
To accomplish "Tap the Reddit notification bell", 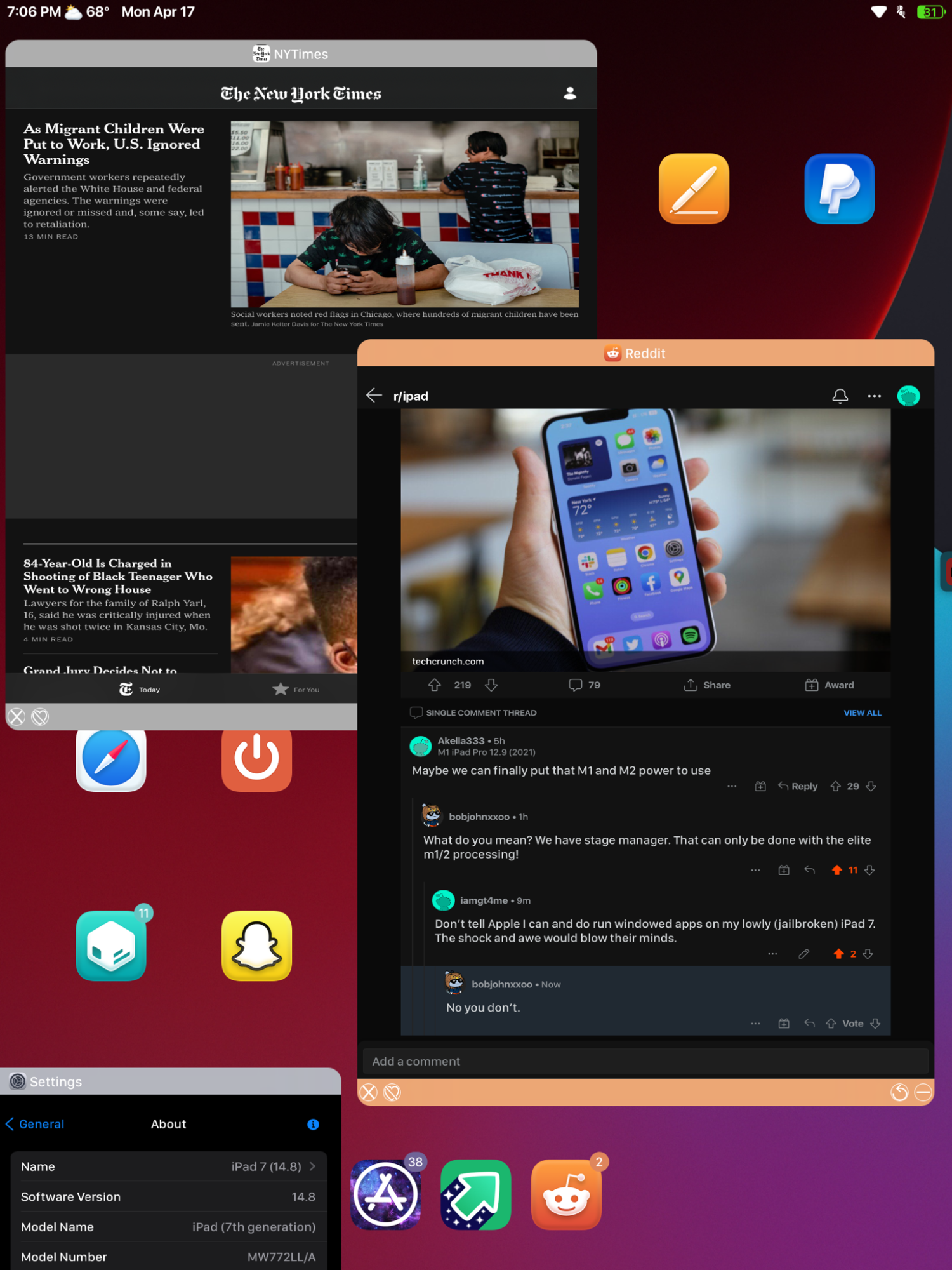I will 840,396.
